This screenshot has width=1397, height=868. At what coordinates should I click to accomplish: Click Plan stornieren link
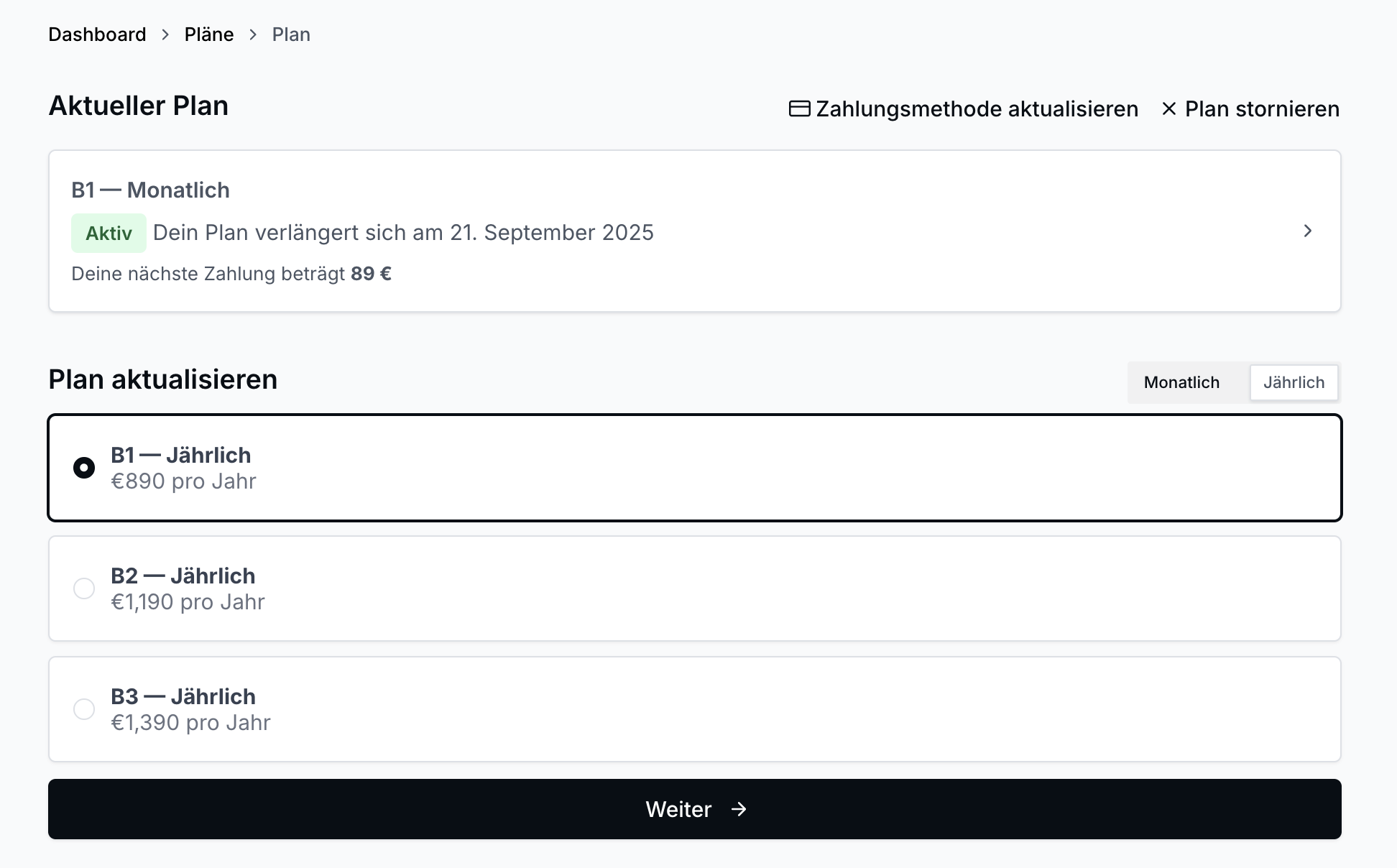click(1261, 108)
